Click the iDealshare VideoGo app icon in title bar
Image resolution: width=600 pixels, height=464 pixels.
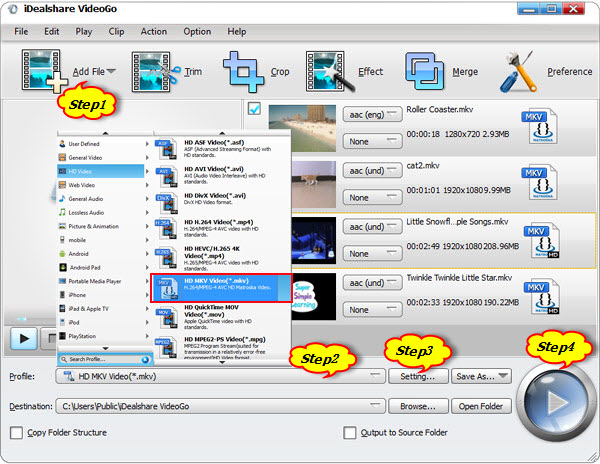click(13, 9)
